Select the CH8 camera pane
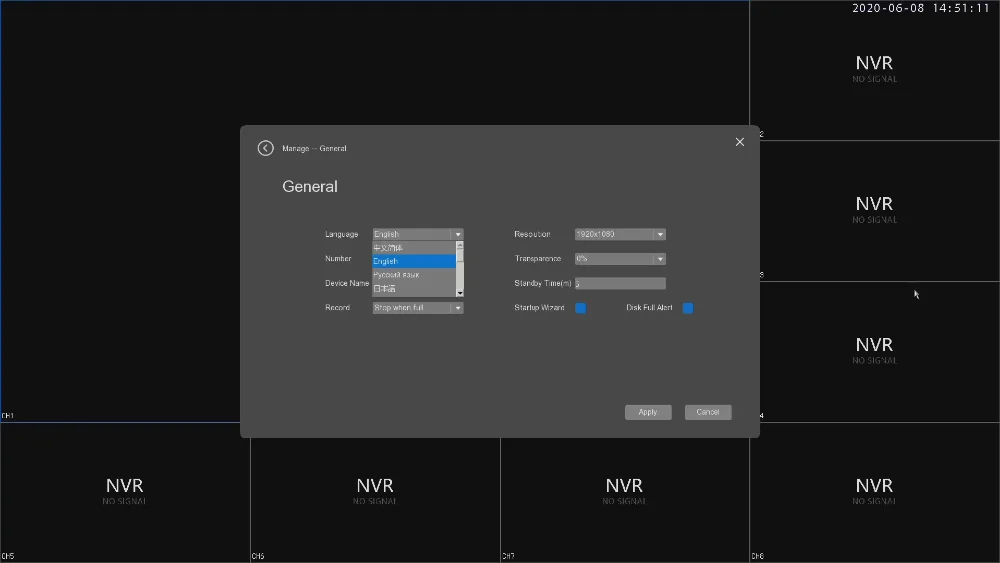The image size is (1000, 563). coord(874,492)
